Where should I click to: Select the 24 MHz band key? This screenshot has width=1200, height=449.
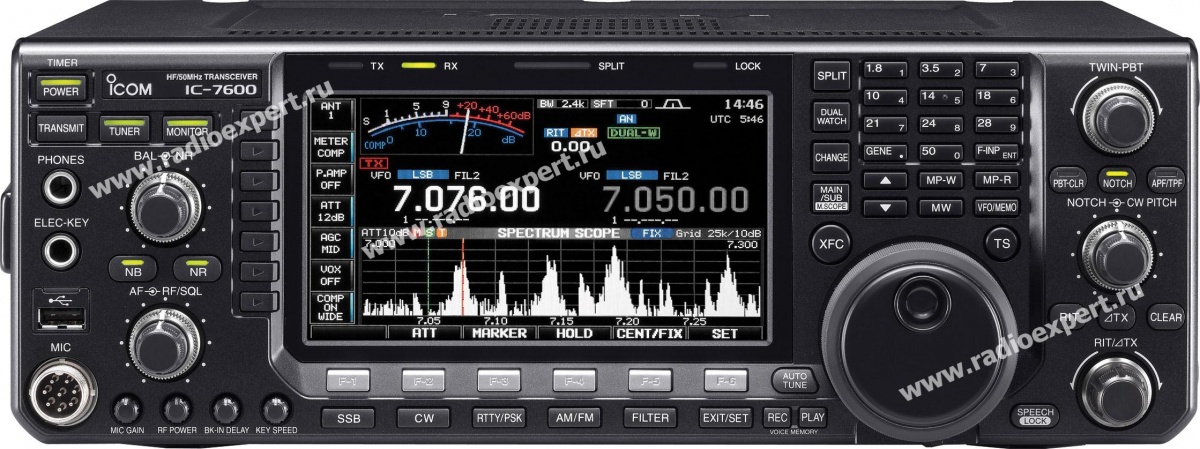tap(941, 125)
